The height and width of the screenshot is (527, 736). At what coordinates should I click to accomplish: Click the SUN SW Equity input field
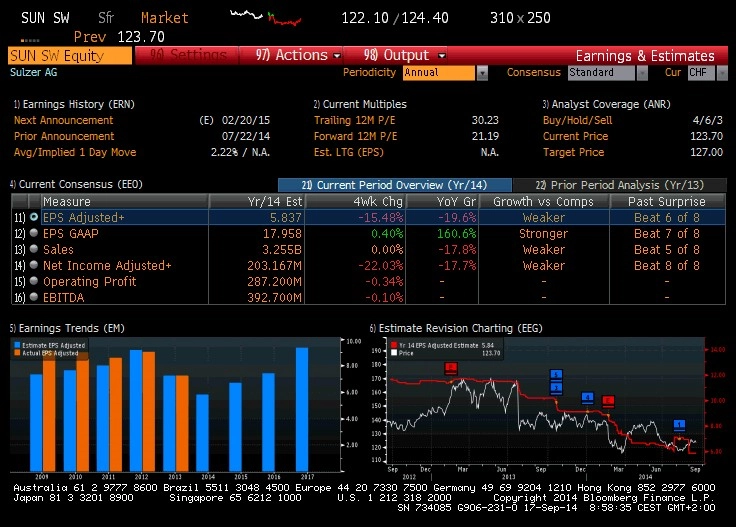point(70,55)
